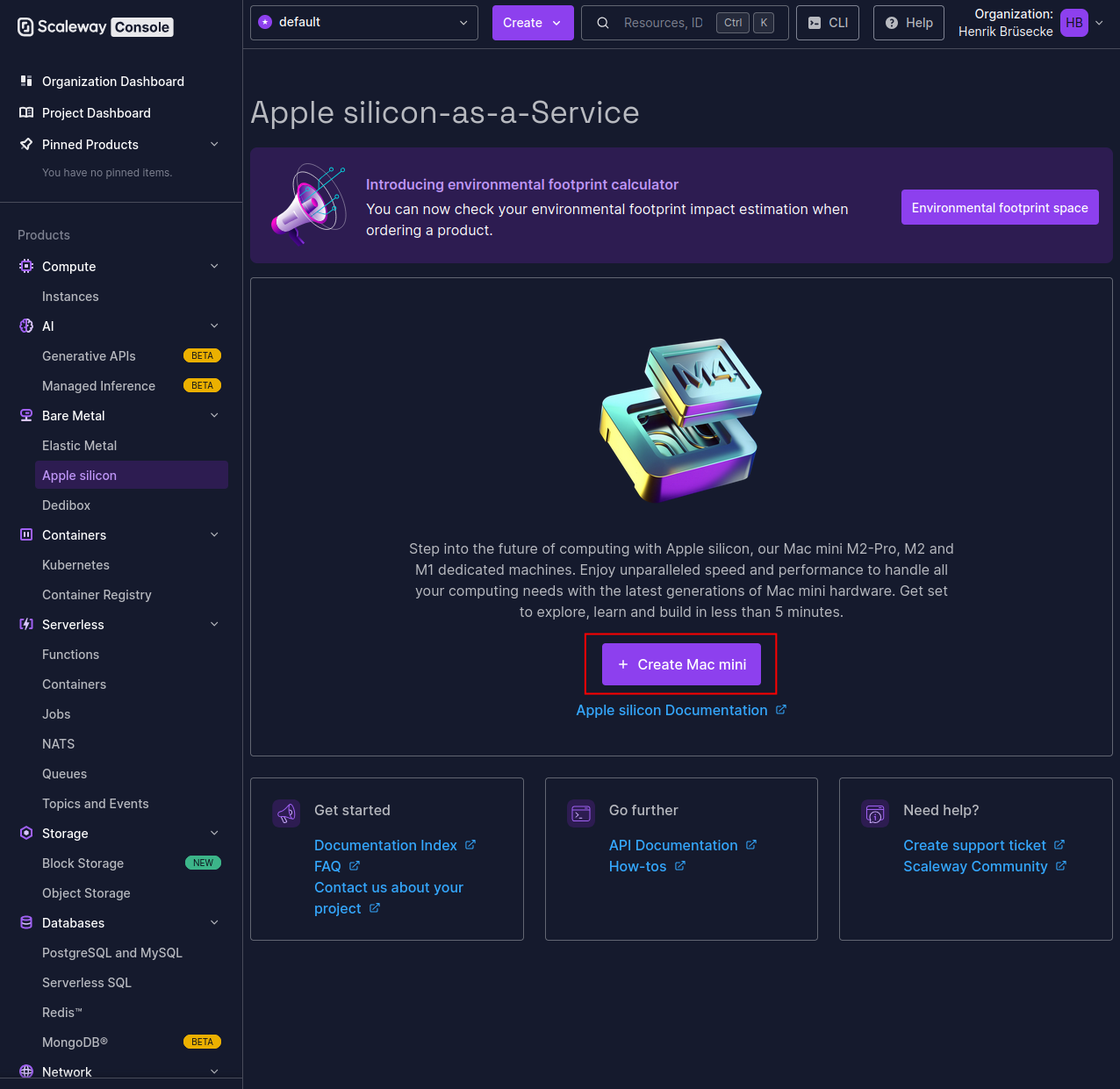1120x1089 pixels.
Task: Click external link icon beside Documentation Index
Action: tap(470, 844)
